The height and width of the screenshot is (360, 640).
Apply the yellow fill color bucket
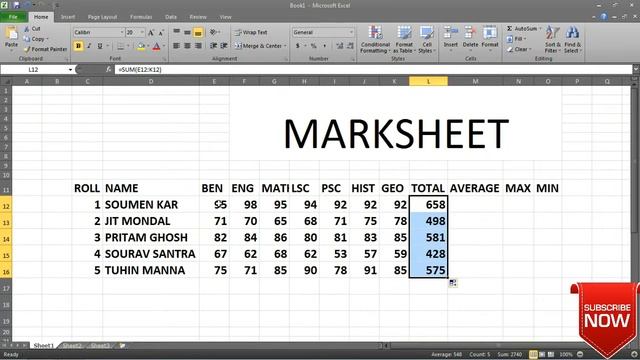point(141,47)
